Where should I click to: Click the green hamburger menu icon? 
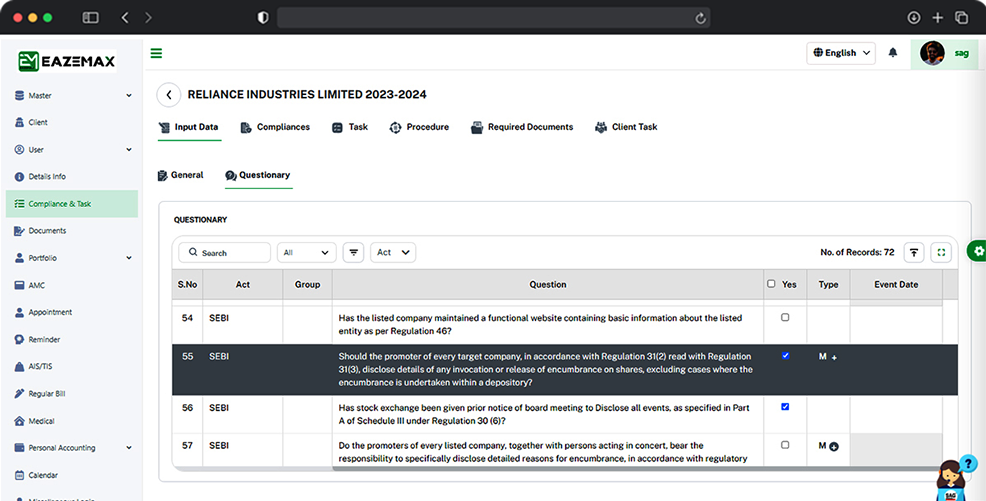pos(156,53)
